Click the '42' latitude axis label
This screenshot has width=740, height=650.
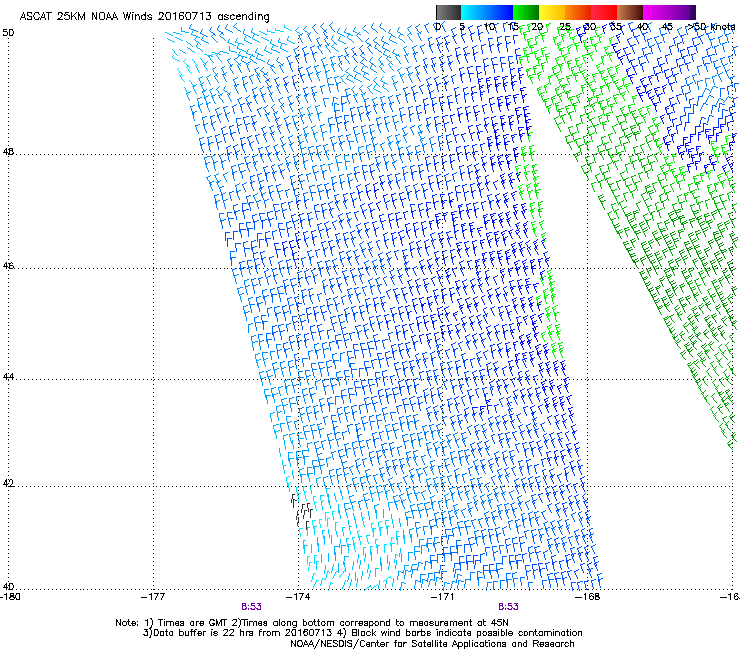[x=8, y=484]
